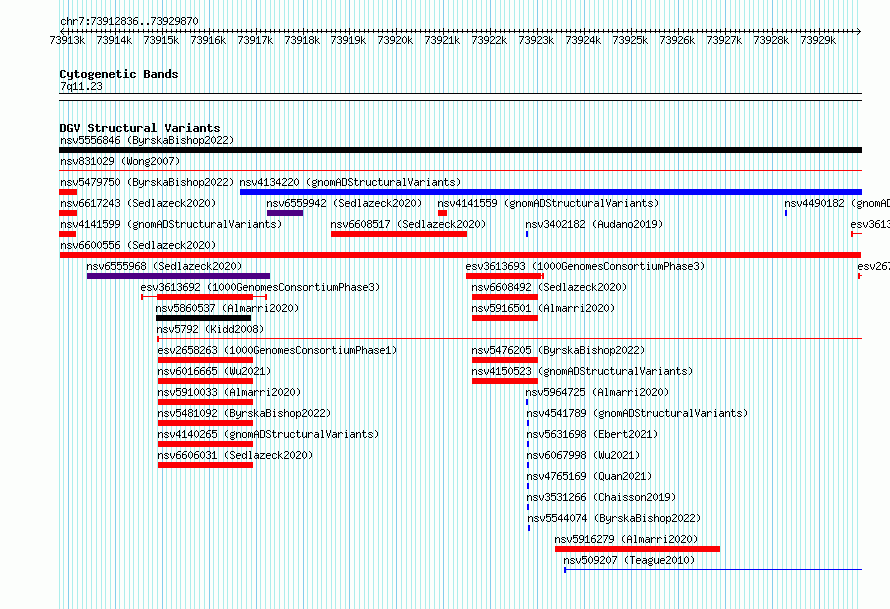Click the nsv6600556 (Sedlazeck2020) label
This screenshot has height=609, width=890.
138,245
